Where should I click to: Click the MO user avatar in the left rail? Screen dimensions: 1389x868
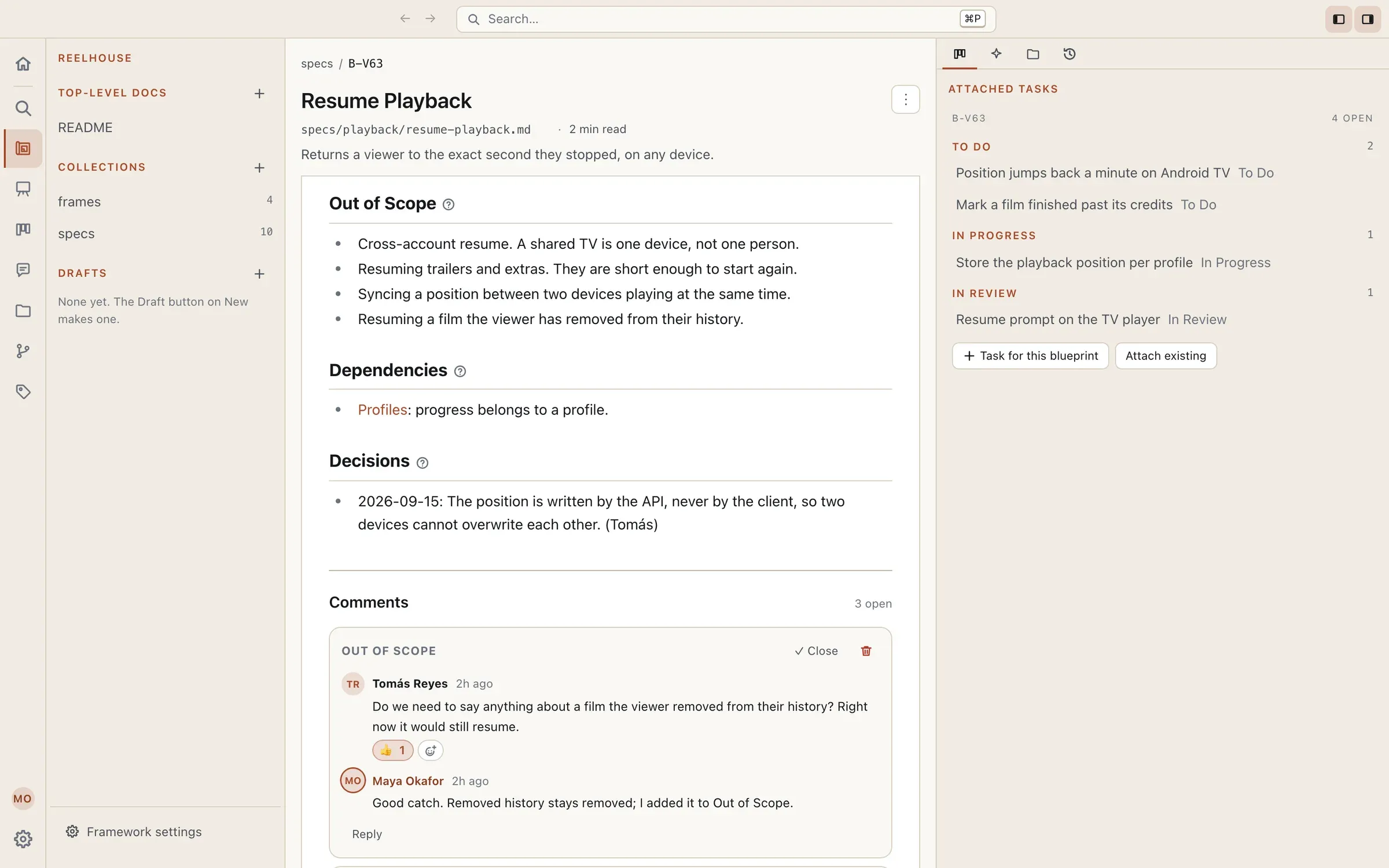coord(23,799)
